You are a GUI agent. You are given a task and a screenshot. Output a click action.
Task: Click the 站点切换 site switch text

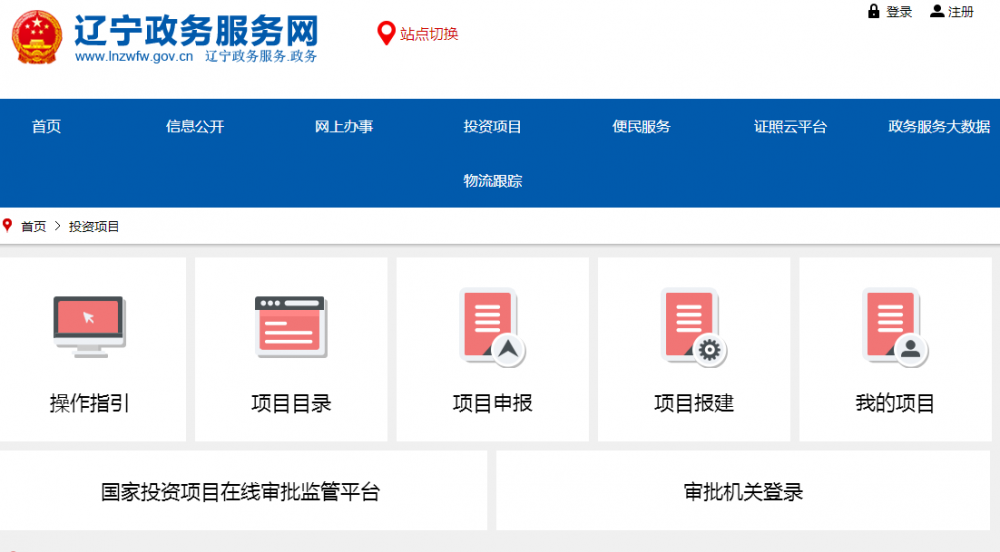point(429,34)
